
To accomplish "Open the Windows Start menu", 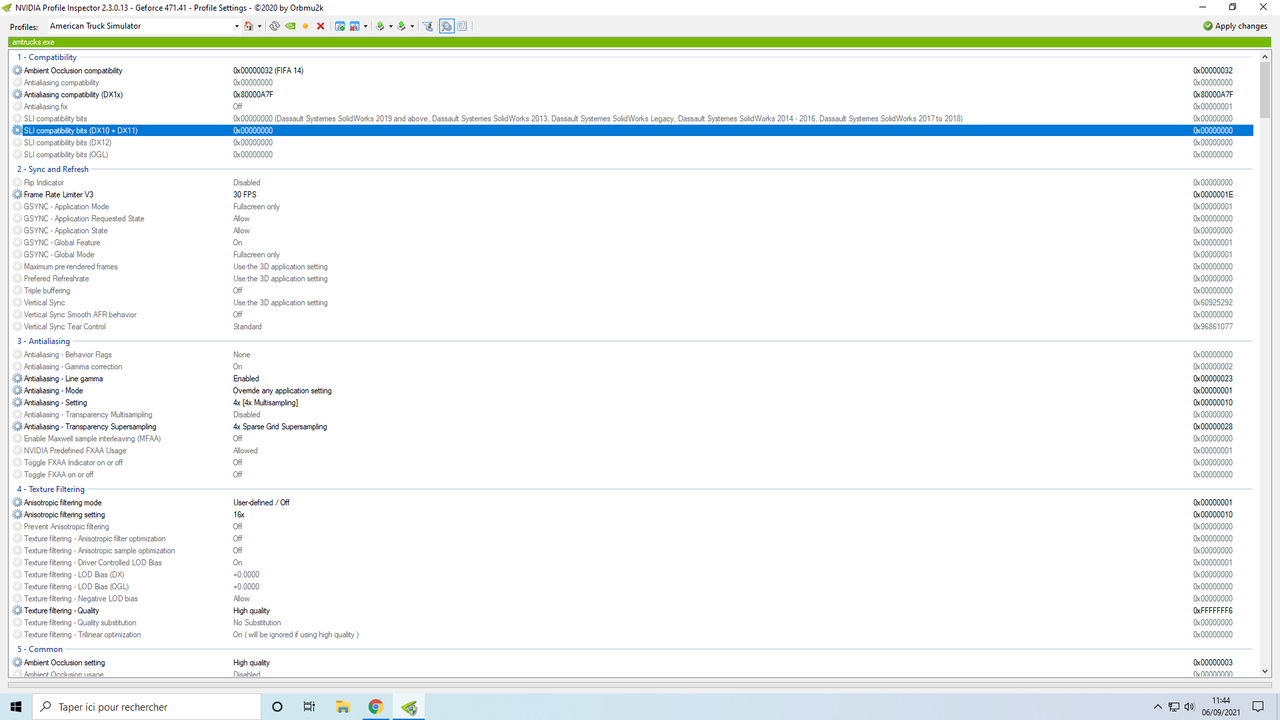I will 16,707.
